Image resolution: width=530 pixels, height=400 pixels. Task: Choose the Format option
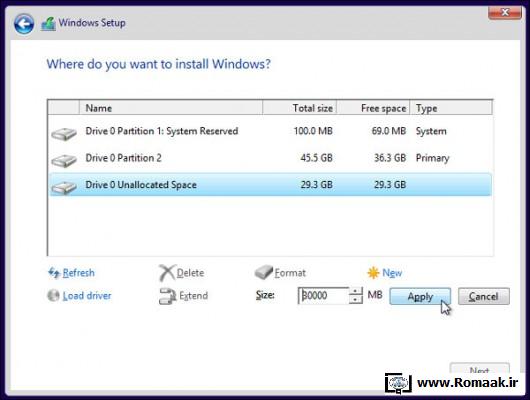tap(290, 273)
